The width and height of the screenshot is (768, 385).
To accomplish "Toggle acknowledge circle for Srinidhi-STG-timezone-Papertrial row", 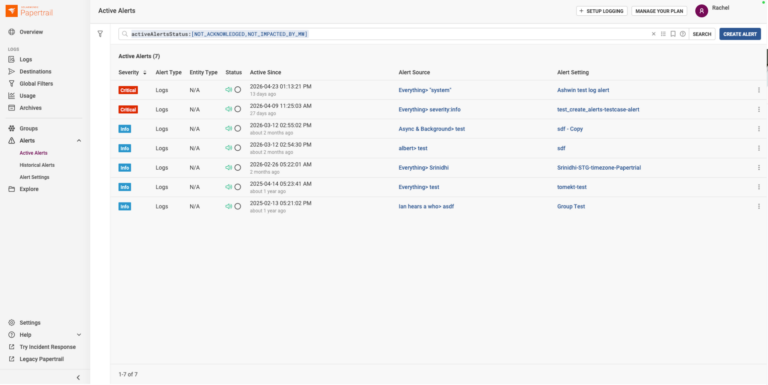I will click(x=238, y=168).
